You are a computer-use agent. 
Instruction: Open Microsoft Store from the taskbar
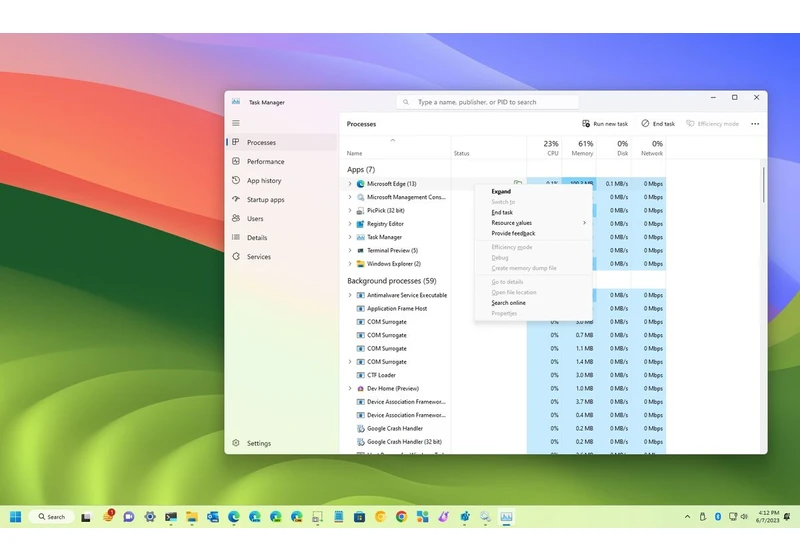coord(359,517)
